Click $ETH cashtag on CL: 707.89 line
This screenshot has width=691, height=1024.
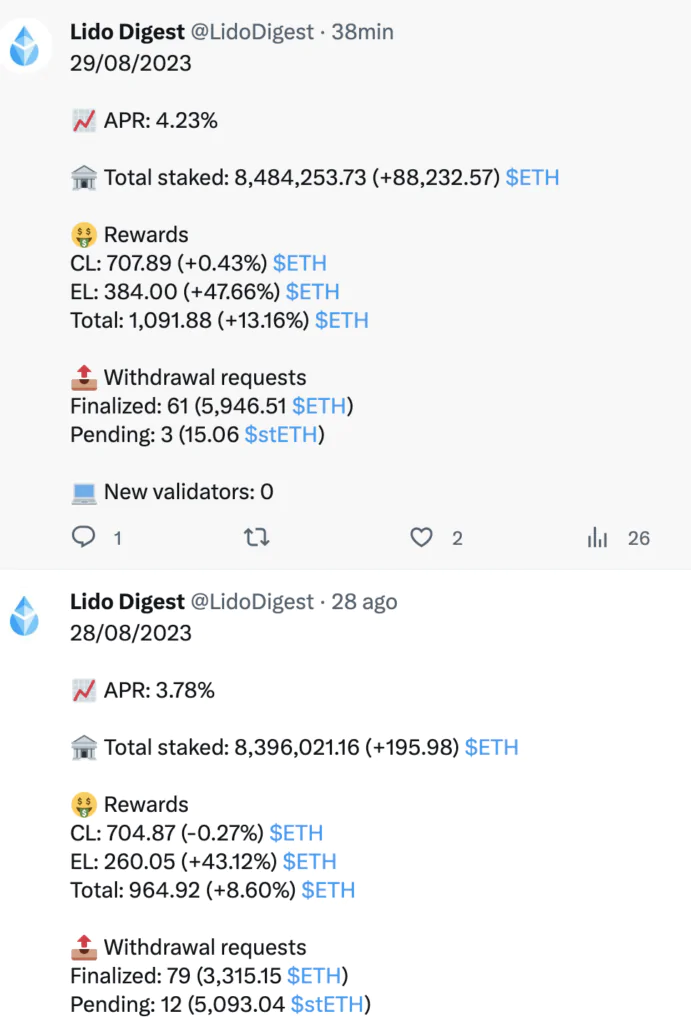300,263
